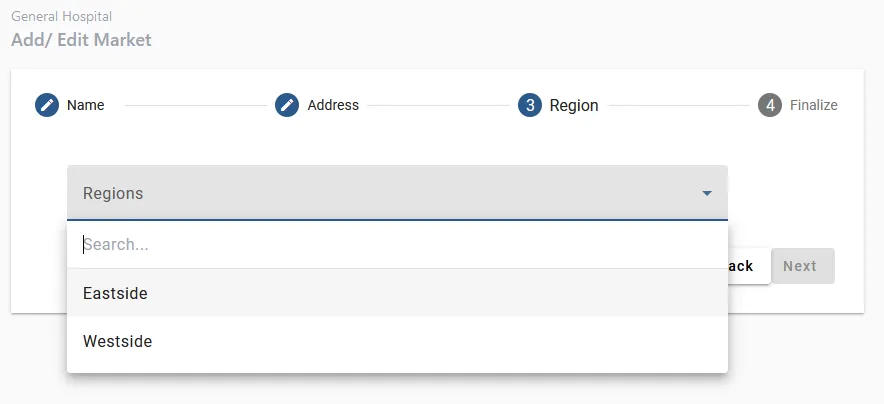Click the pencil icon for Address step
Viewport: 884px width, 404px height.
coord(287,105)
